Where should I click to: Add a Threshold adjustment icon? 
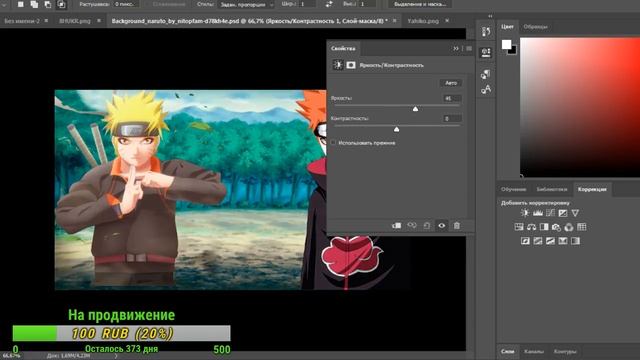click(x=550, y=241)
